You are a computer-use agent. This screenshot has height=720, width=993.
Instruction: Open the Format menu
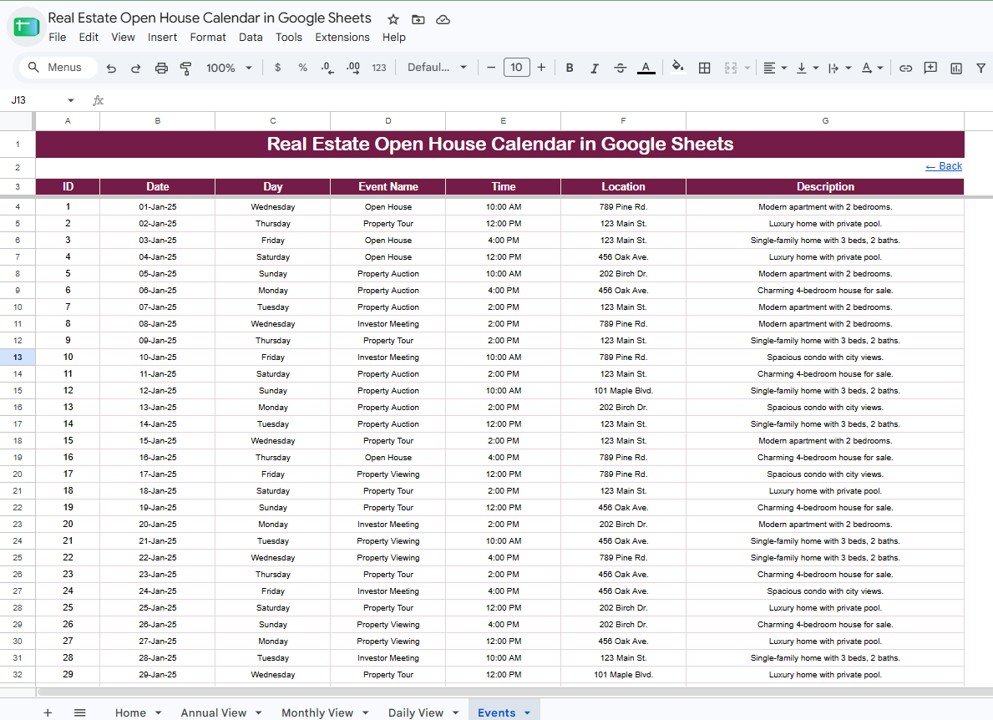[208, 37]
